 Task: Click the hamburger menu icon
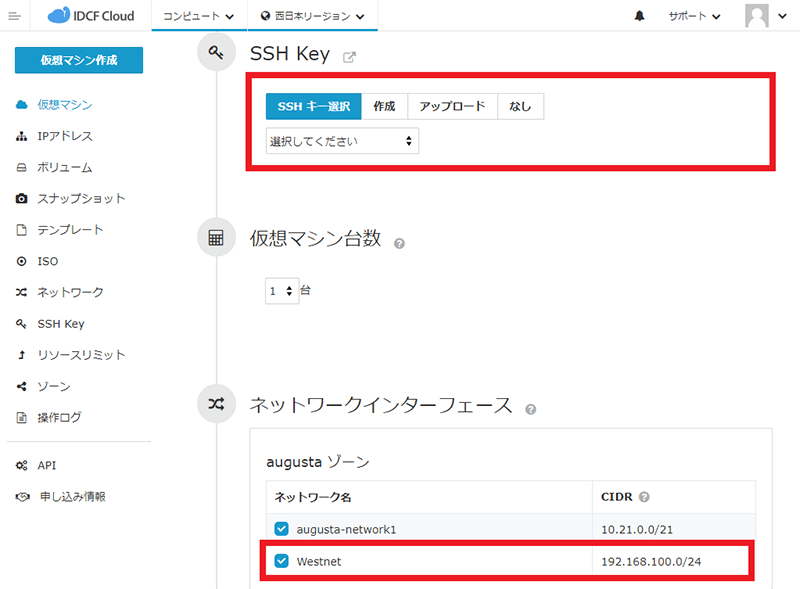(x=14, y=16)
